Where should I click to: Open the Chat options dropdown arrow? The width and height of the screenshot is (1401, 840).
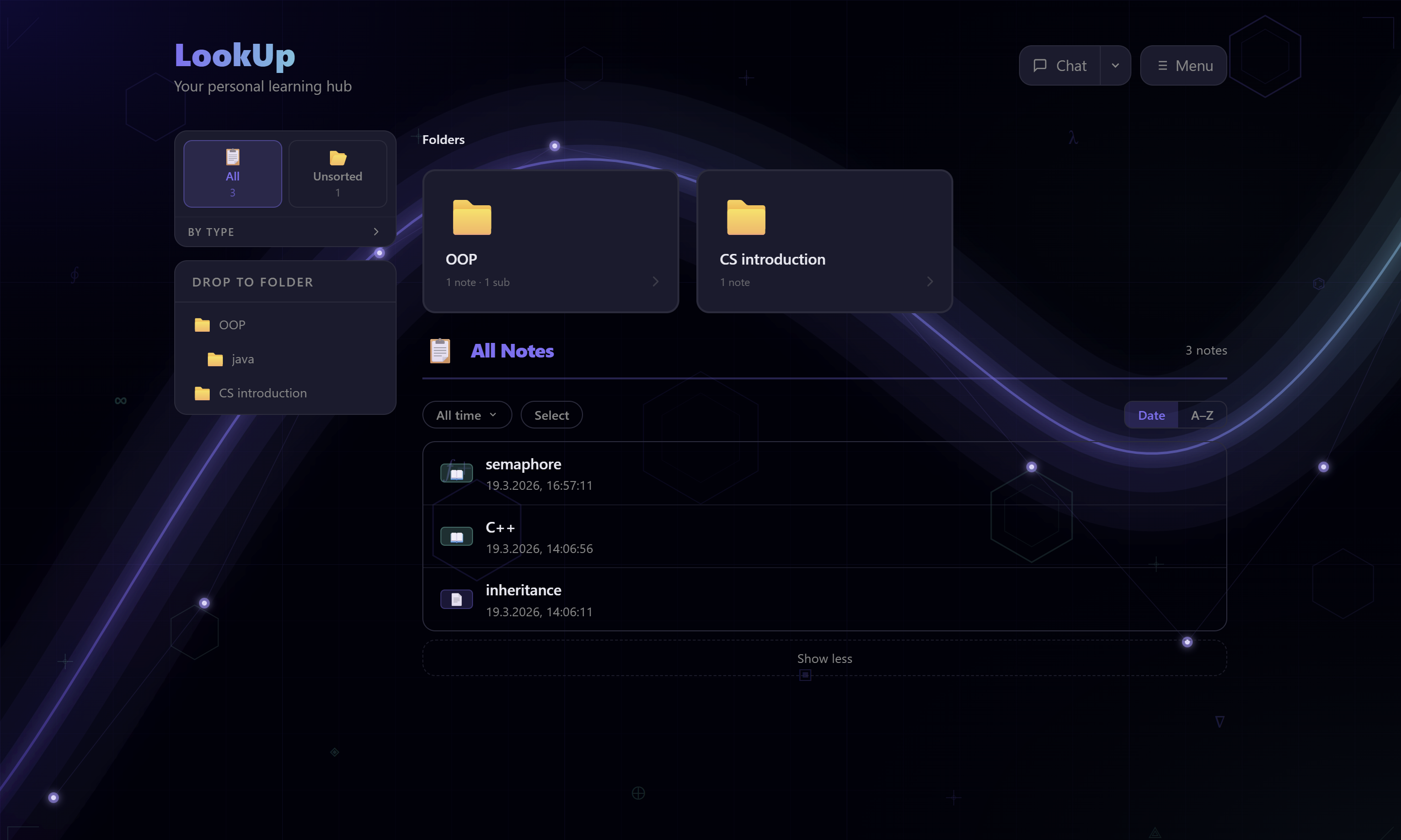tap(1115, 65)
